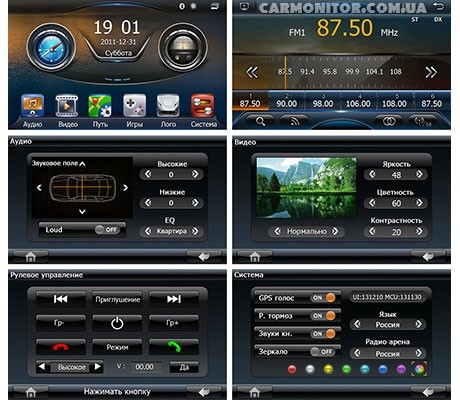Open the Видео film icon
This screenshot has height=400, width=460.
(67, 106)
